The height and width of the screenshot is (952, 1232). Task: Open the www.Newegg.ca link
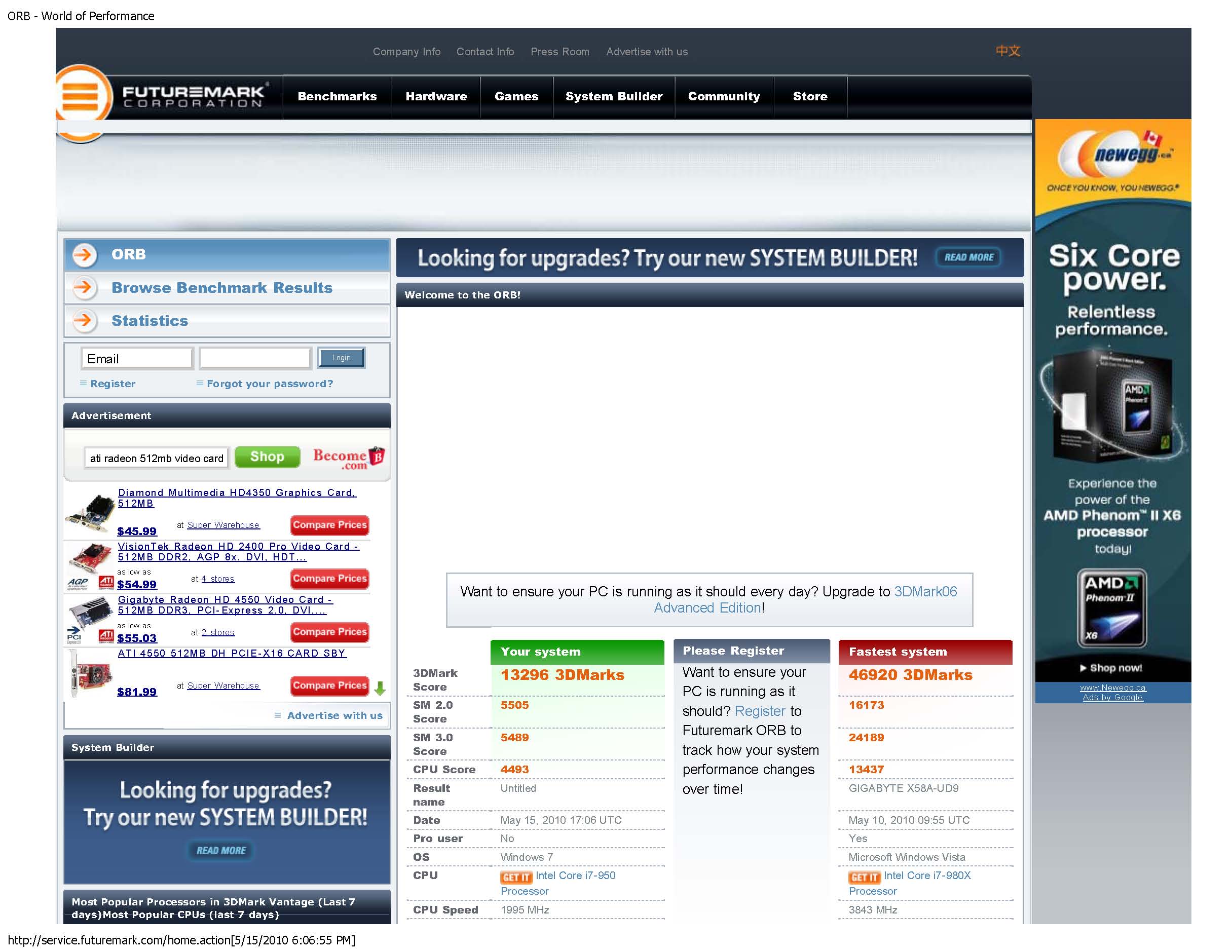(1112, 688)
